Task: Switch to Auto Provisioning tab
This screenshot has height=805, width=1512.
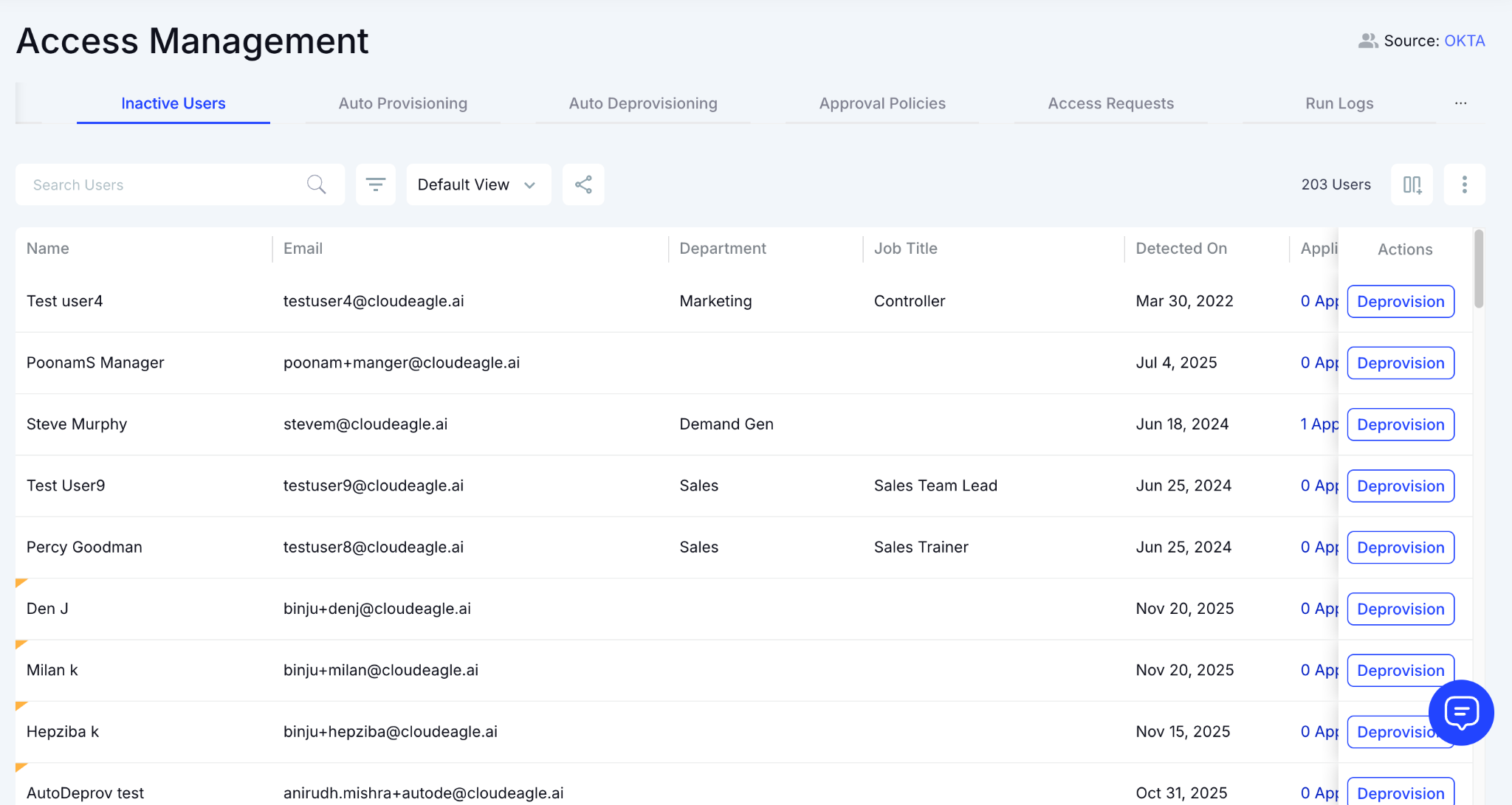Action: pyautogui.click(x=402, y=103)
